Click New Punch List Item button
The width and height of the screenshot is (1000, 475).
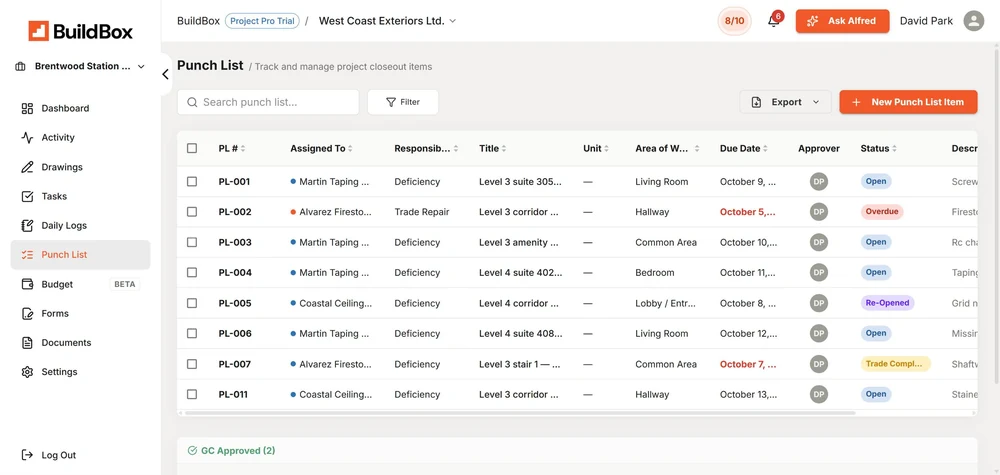click(908, 102)
